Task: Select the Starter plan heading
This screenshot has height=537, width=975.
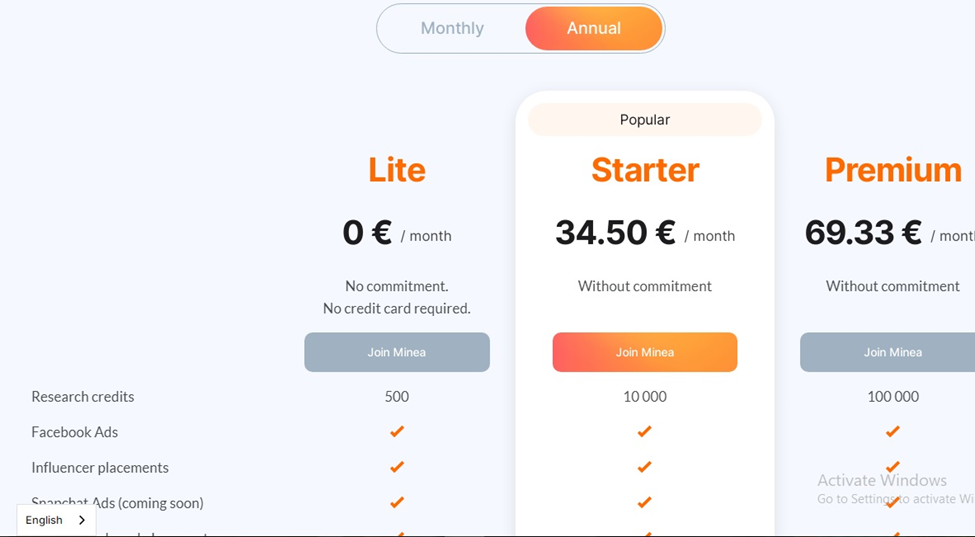Action: (x=645, y=170)
